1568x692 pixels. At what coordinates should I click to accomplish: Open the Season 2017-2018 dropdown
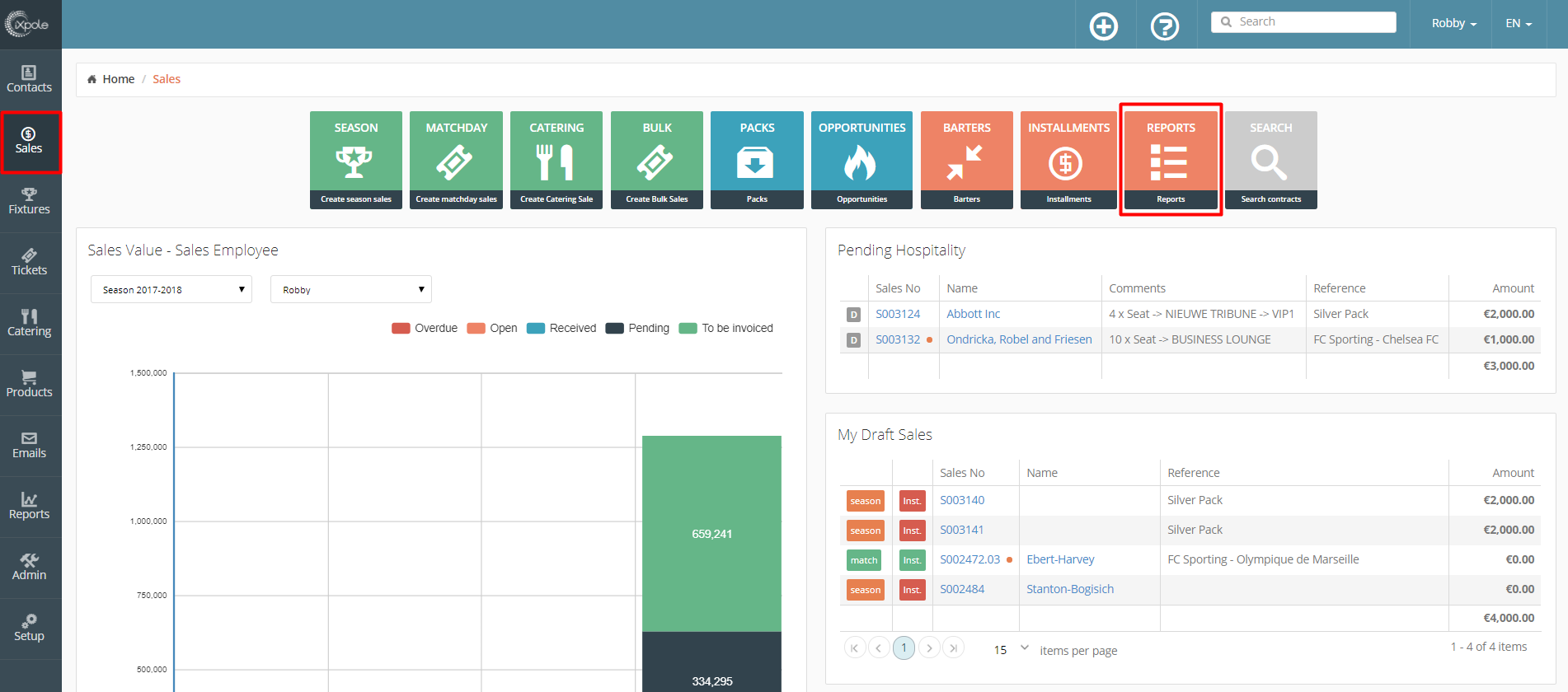[171, 289]
